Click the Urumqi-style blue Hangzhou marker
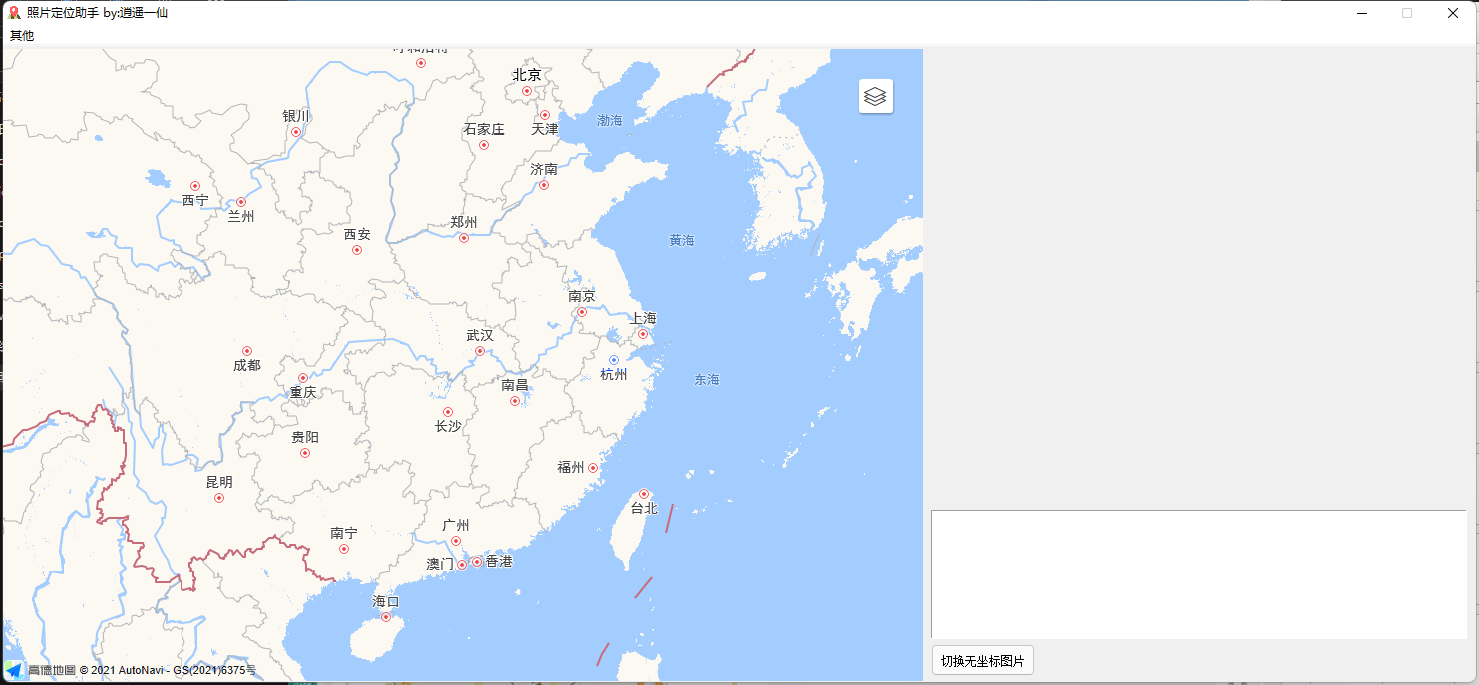The image size is (1479, 685). click(x=612, y=360)
